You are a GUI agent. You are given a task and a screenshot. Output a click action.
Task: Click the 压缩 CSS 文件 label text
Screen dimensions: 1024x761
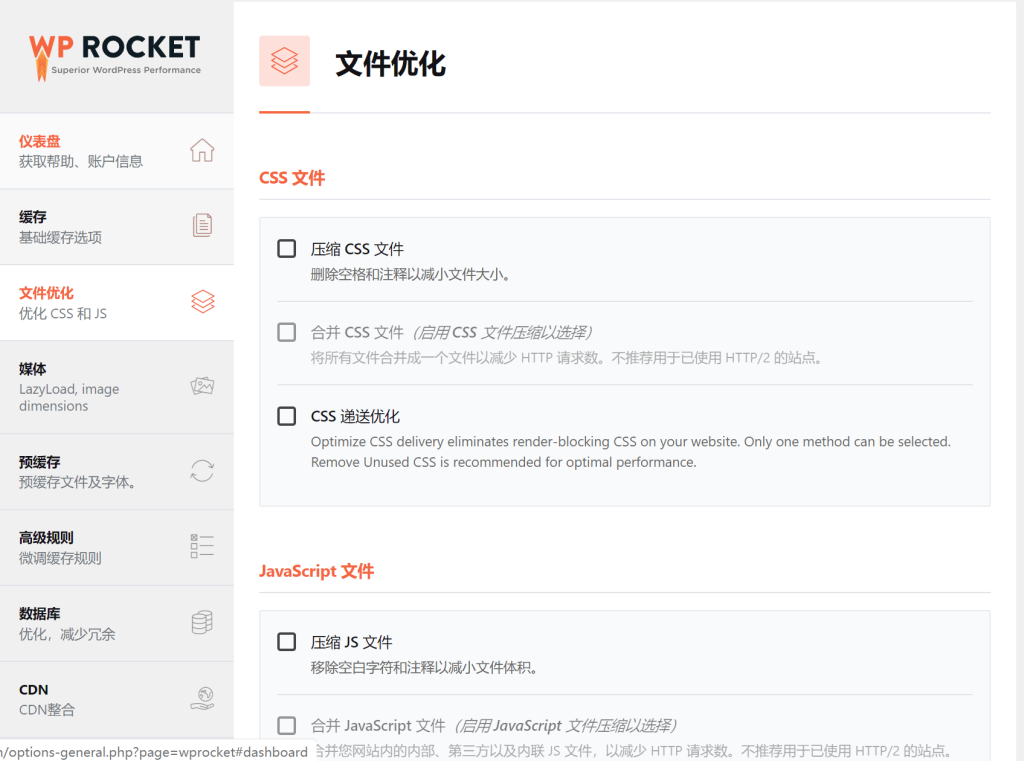tap(357, 249)
